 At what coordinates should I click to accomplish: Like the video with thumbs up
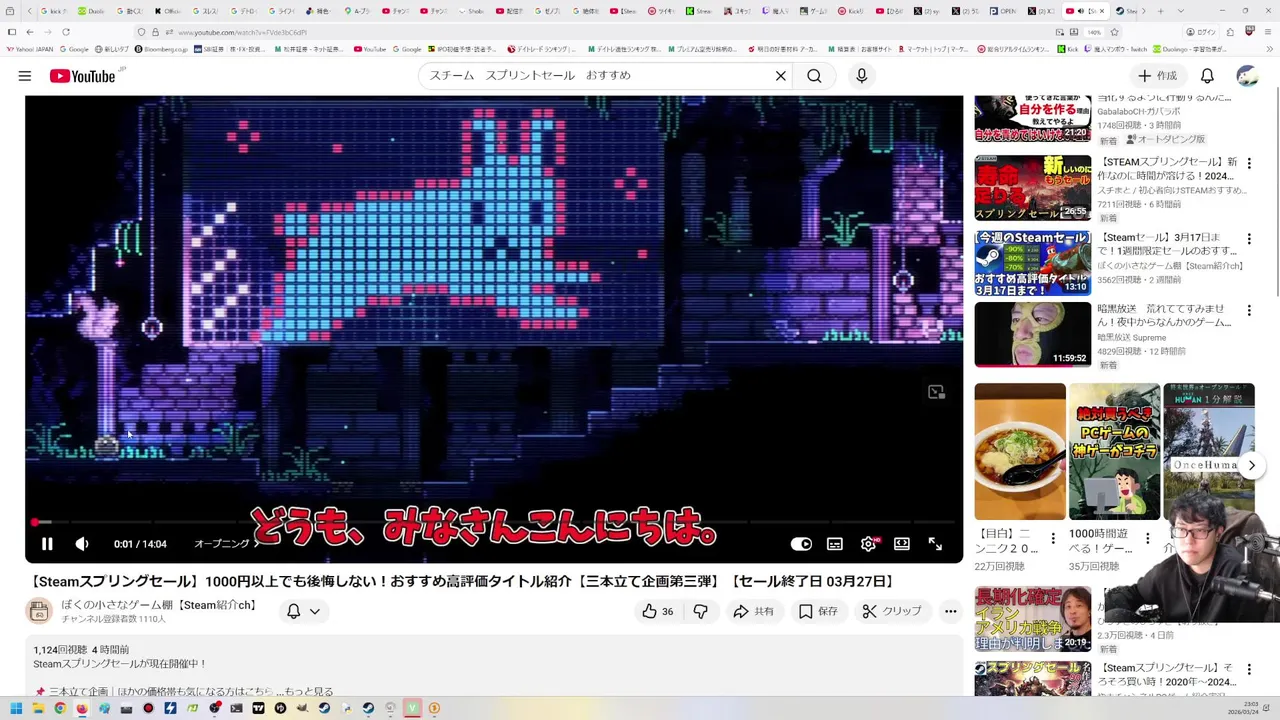coord(657,611)
